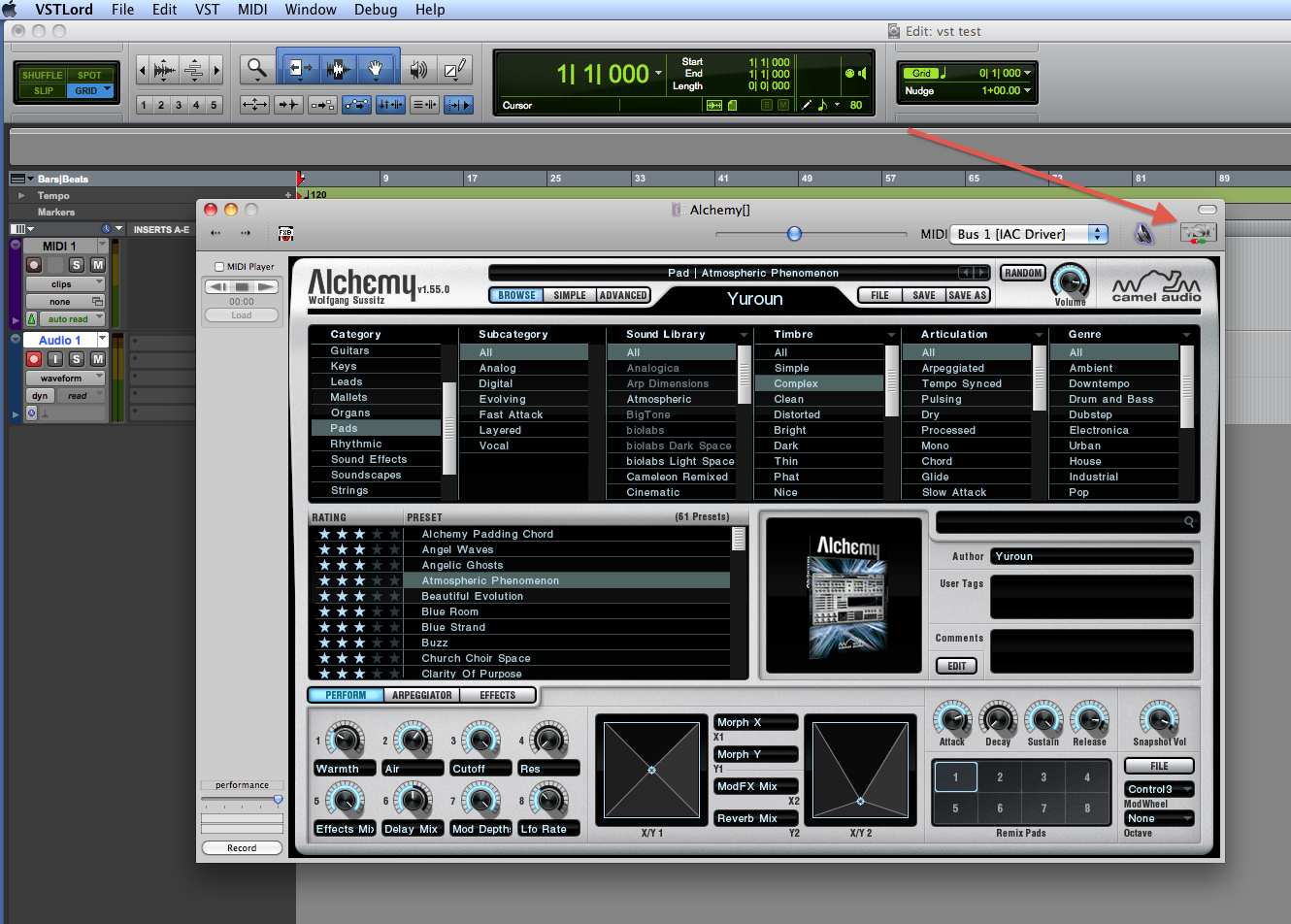Select the Pencil tool
Viewport: 1291px width, 924px height.
click(453, 70)
